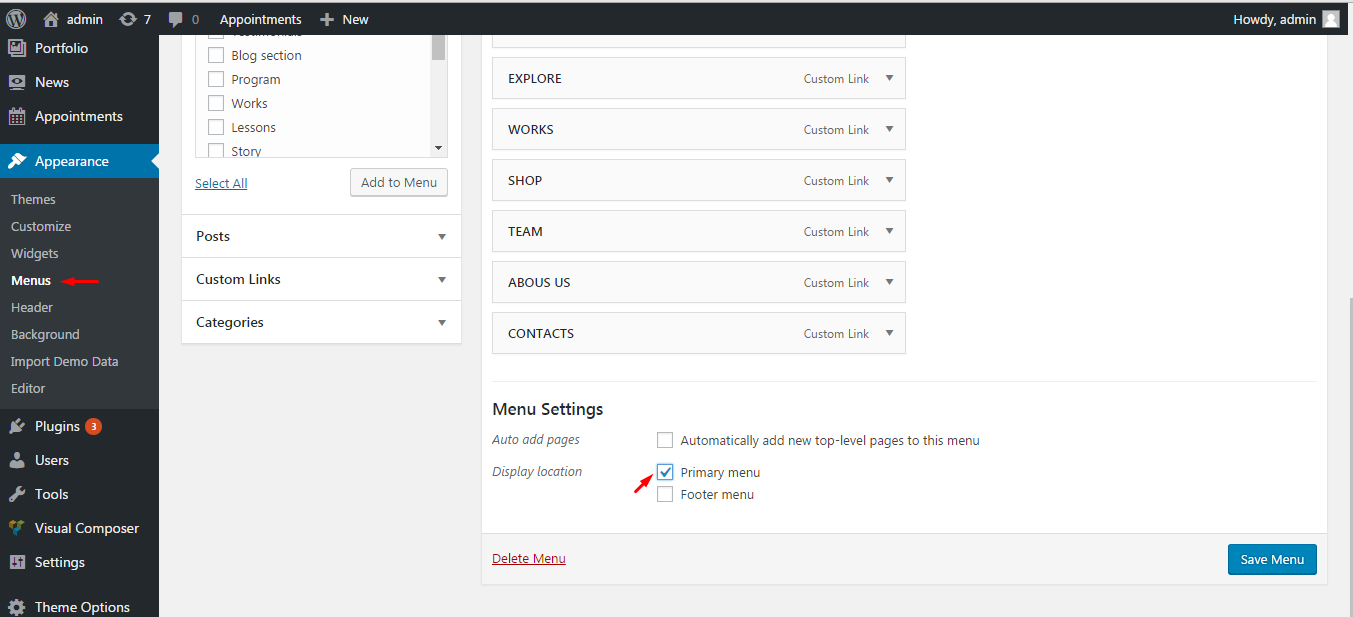Expand the TEAM menu item arrow
Image resolution: width=1353 pixels, height=617 pixels.
(889, 231)
